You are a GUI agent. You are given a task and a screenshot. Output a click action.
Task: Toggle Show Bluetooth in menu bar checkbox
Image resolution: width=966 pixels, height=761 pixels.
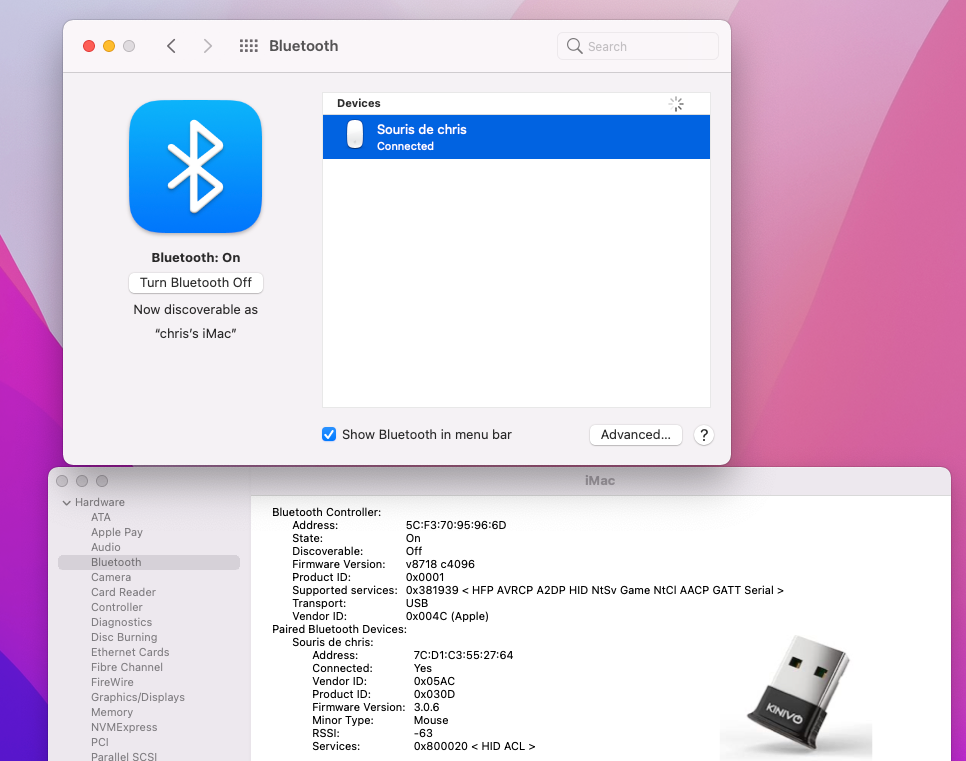coord(329,434)
